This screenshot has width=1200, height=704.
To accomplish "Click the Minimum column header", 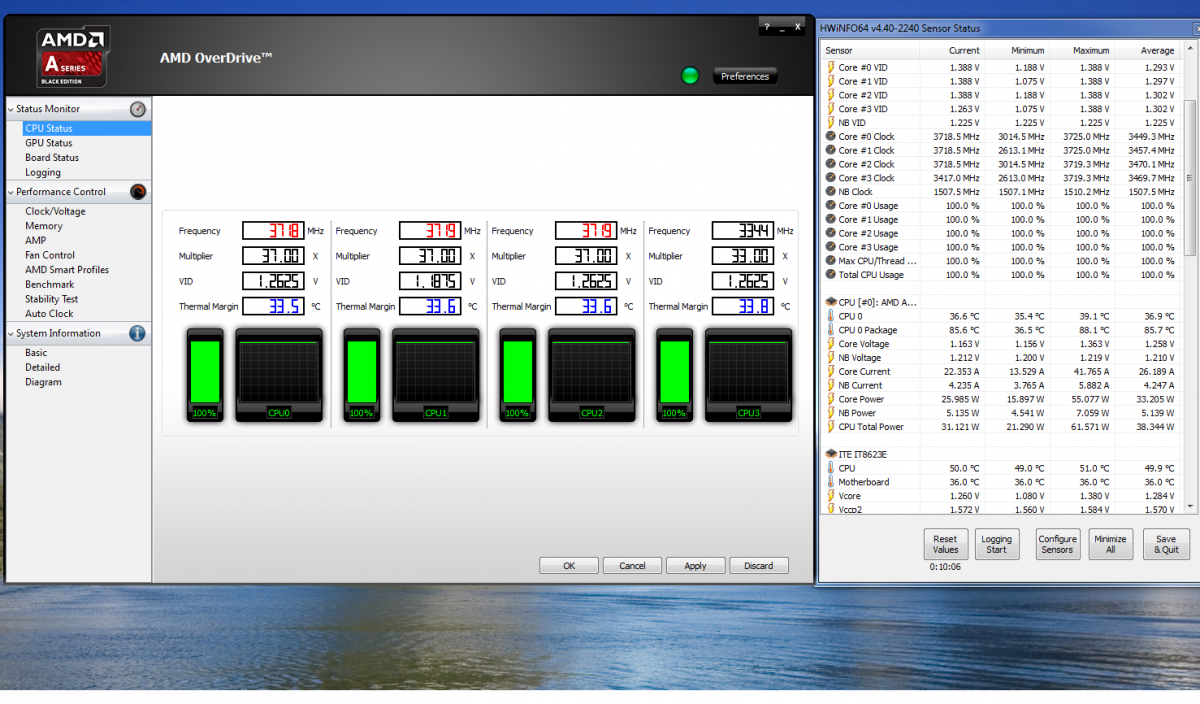I will (x=1017, y=51).
